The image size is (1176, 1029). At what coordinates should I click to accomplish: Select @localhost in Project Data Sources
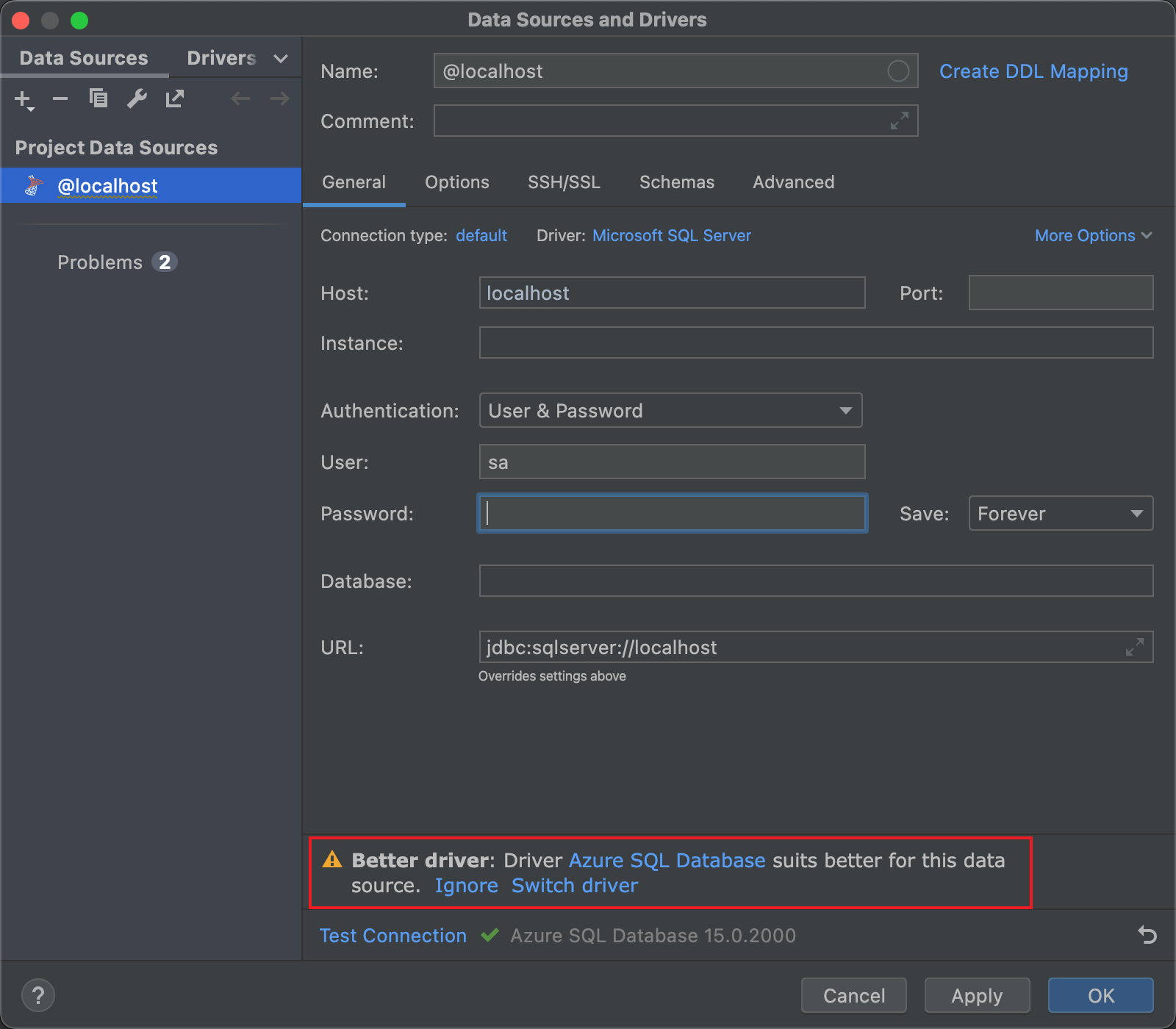coord(151,185)
